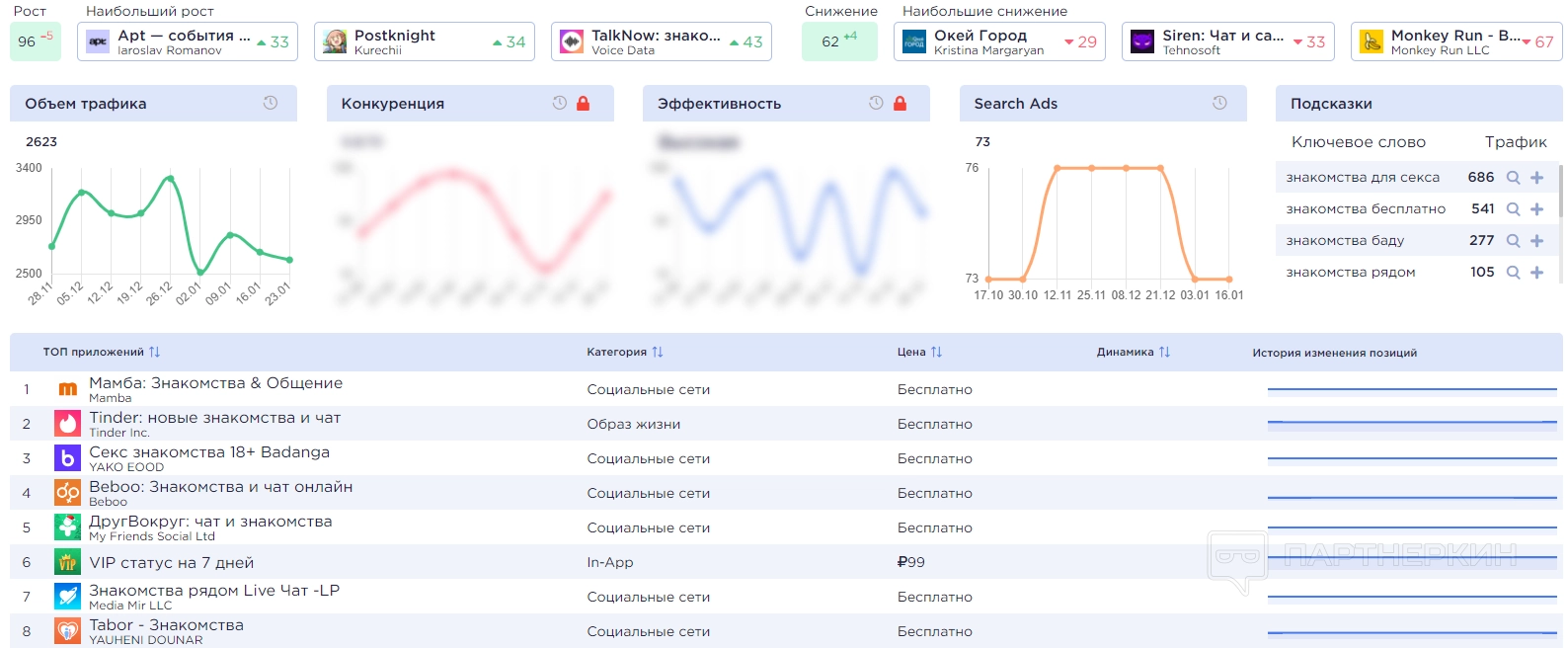Viewport: 1568px width, 648px height.
Task: Click the Ключевое слово column header
Action: click(x=1359, y=142)
